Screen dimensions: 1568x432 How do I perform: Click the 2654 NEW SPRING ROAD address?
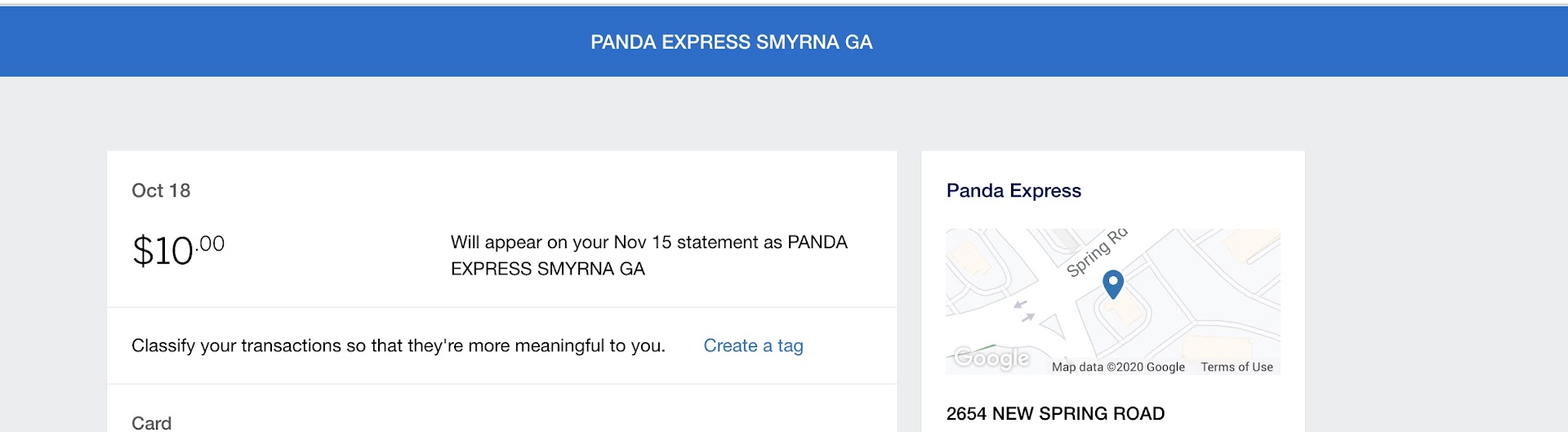tap(1055, 414)
